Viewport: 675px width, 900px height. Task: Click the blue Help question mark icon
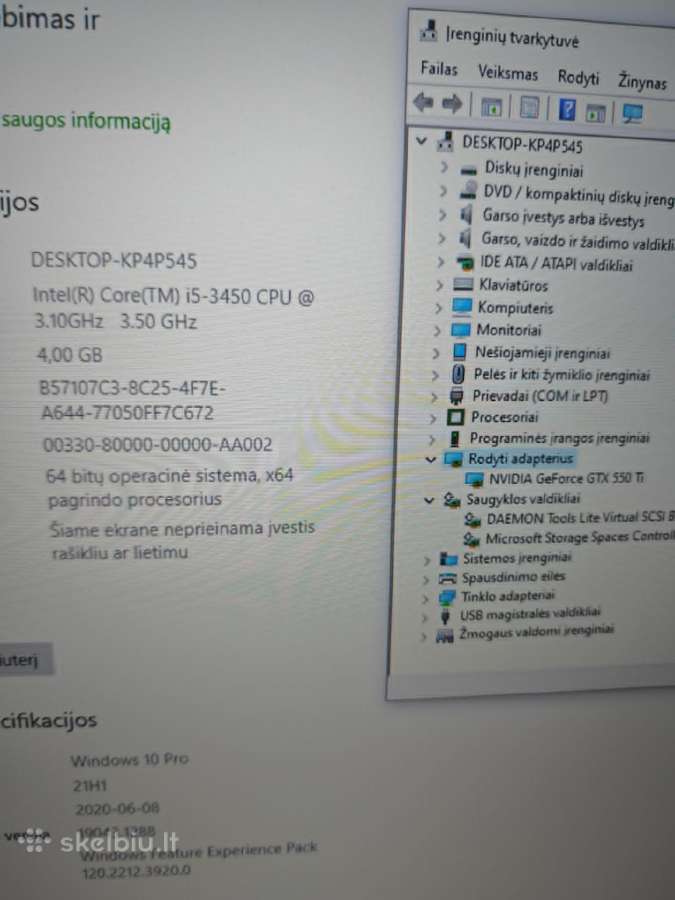(x=567, y=109)
